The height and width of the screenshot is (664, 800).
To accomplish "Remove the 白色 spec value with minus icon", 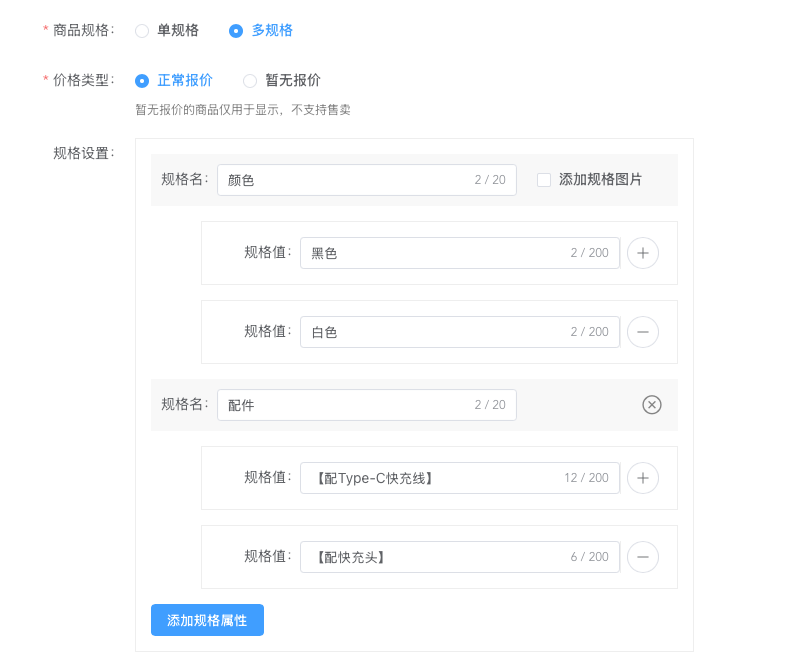I will [643, 332].
